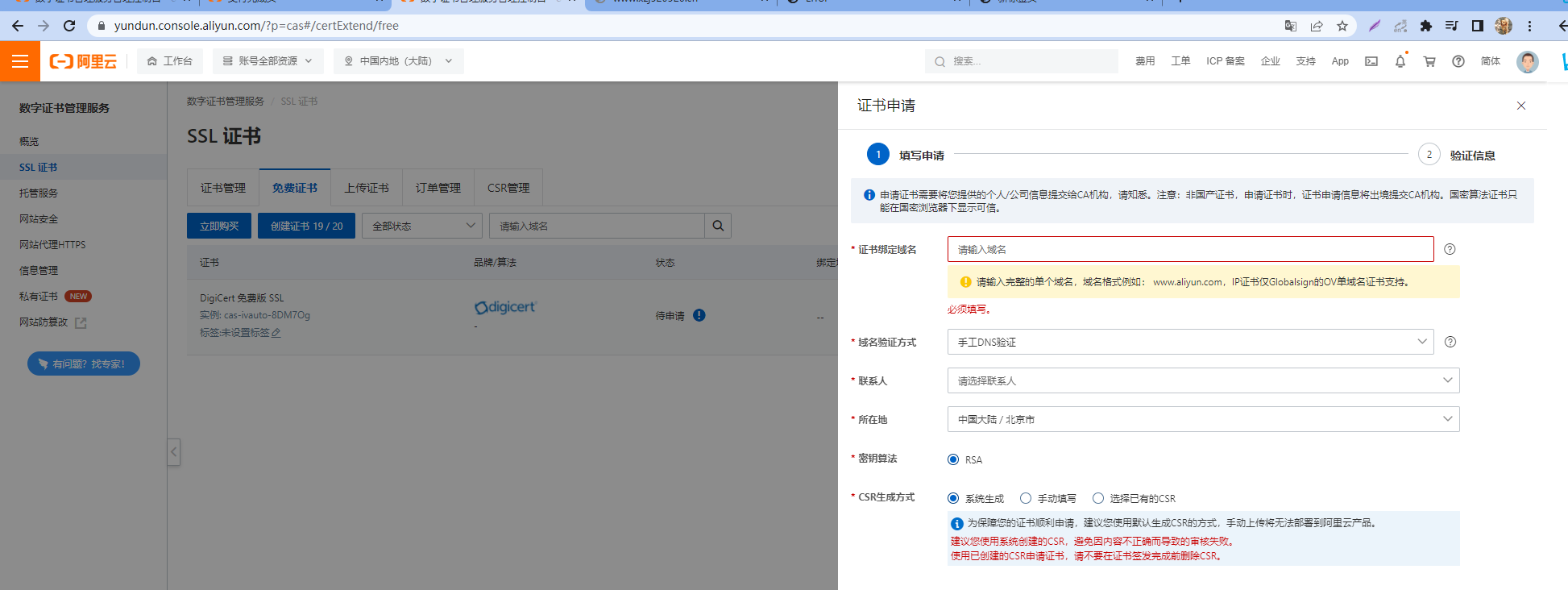
Task: Close the 证书申请 panel
Action: 1521,106
